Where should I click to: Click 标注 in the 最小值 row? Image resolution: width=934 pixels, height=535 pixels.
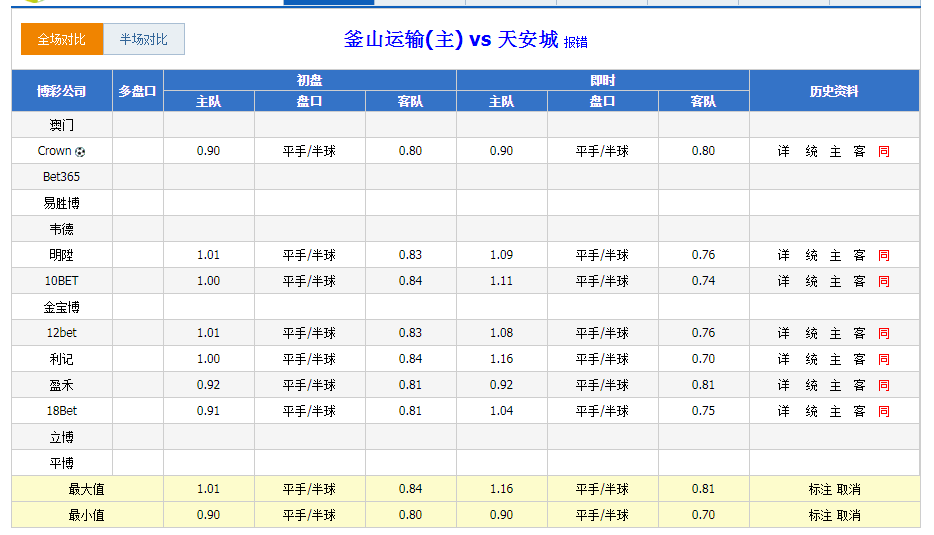820,515
